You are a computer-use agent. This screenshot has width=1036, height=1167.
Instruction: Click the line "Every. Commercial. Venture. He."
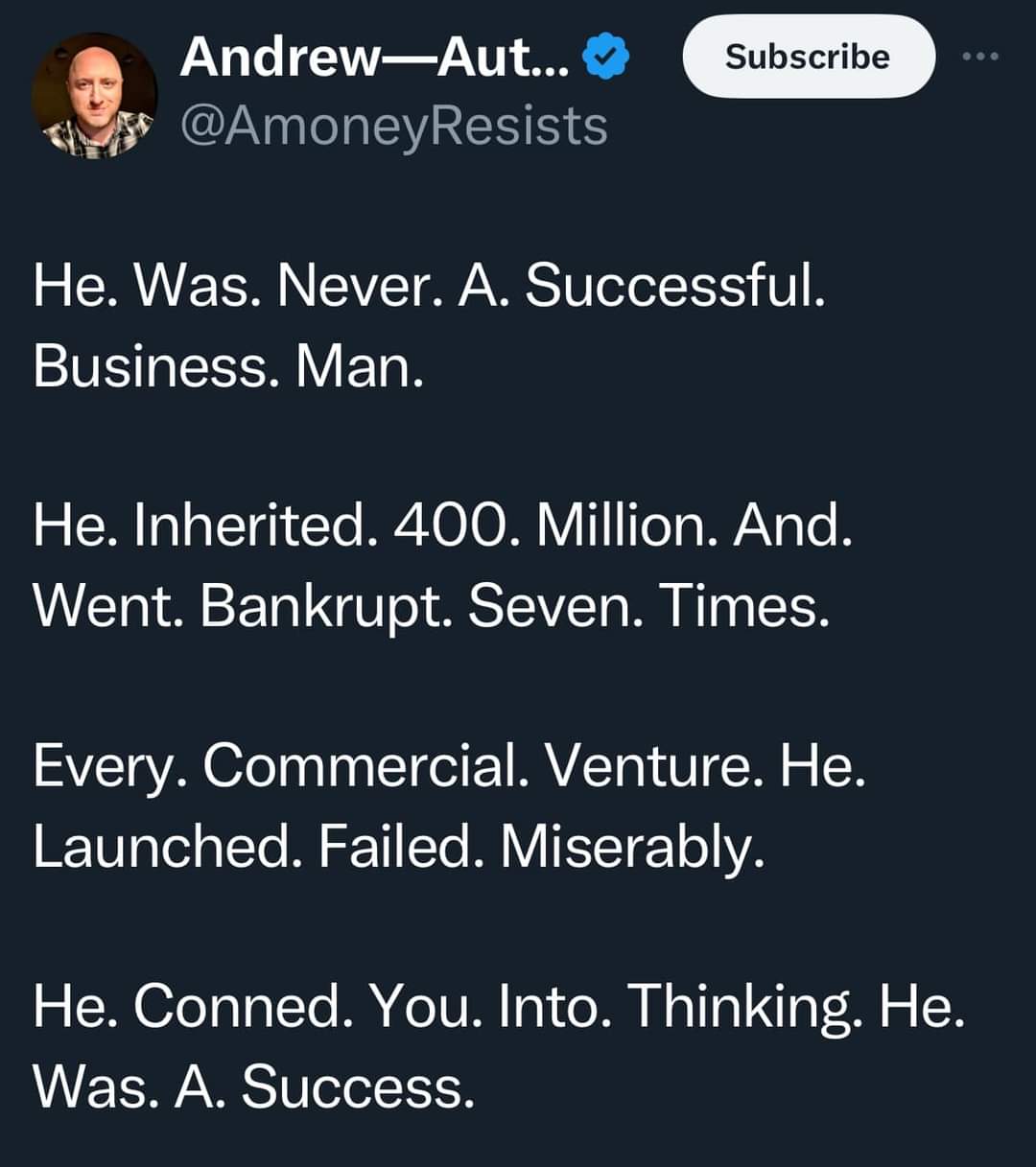coord(449,766)
